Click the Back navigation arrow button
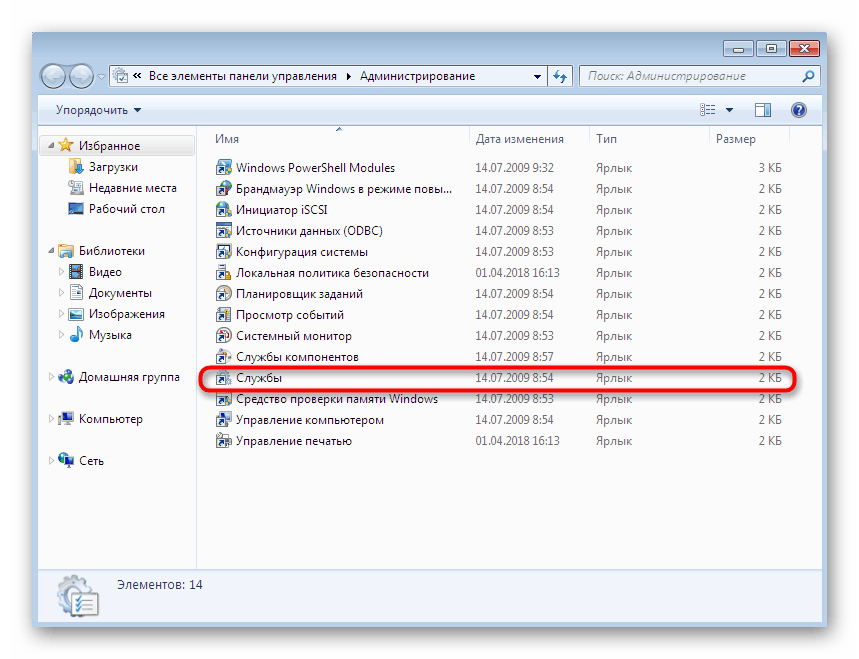859x659 pixels. (53, 76)
